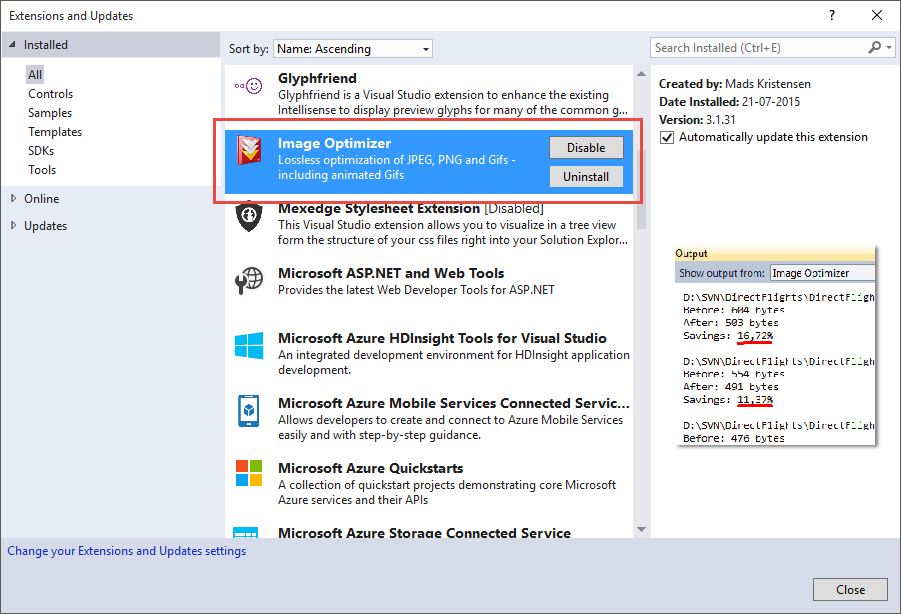901x614 pixels.
Task: Click the Mexedge Stylesheet Extension shield icon
Action: click(249, 216)
